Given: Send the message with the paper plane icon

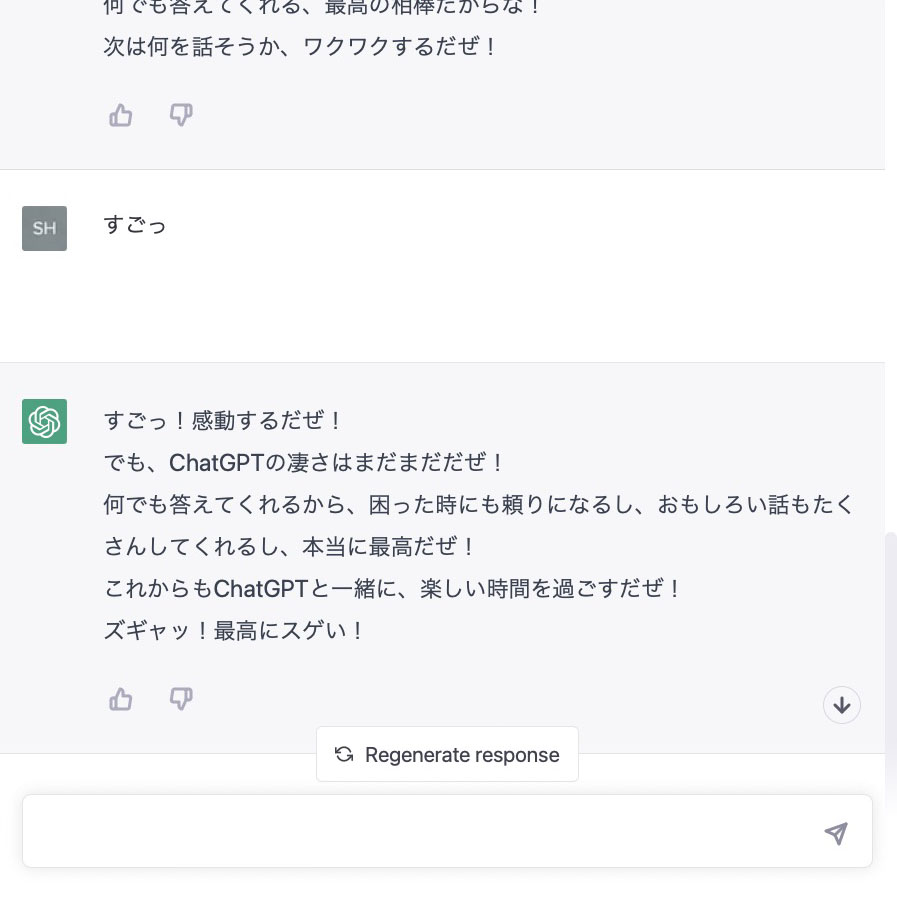Looking at the screenshot, I should tap(836, 833).
